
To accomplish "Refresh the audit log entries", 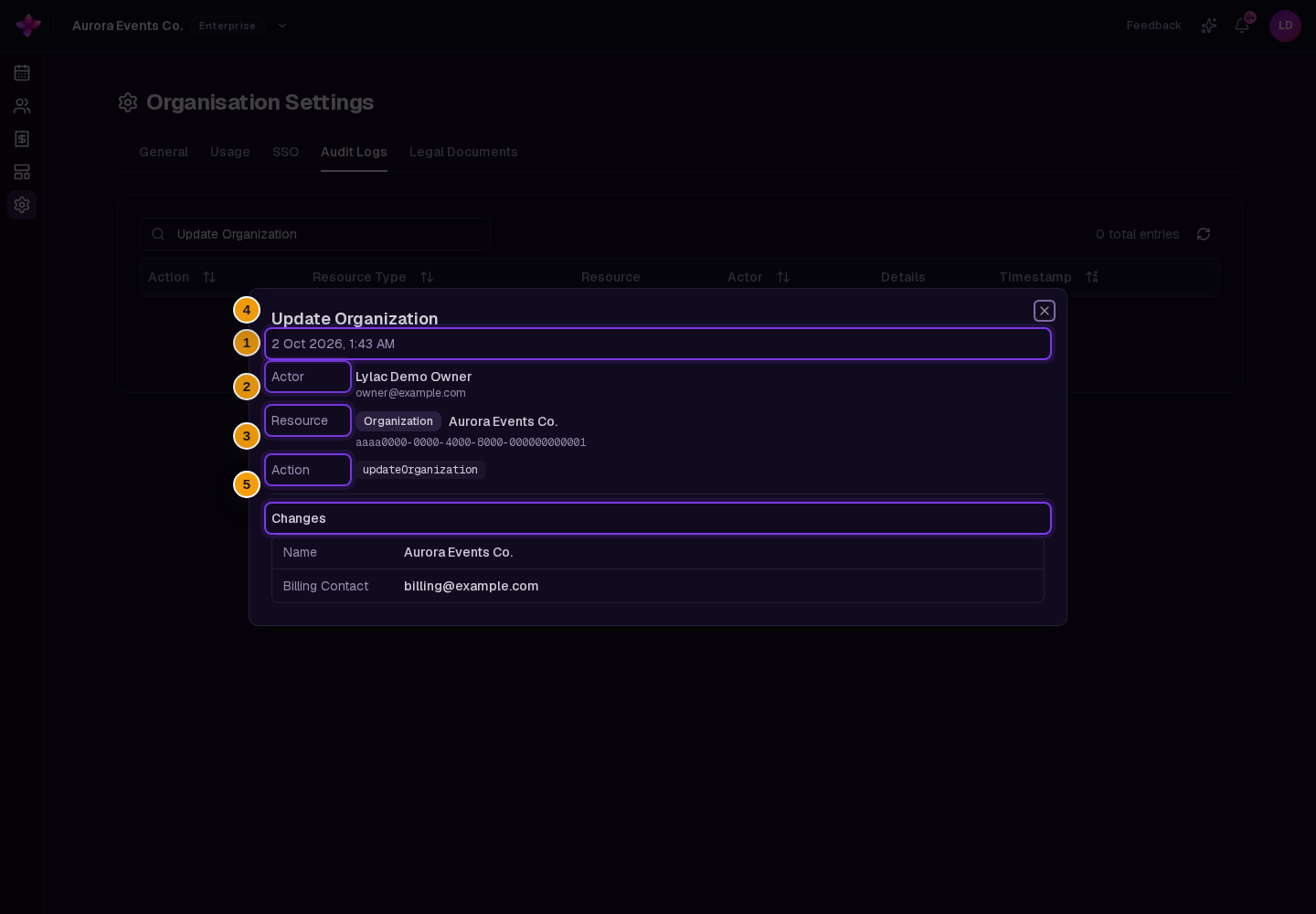I will tap(1204, 234).
